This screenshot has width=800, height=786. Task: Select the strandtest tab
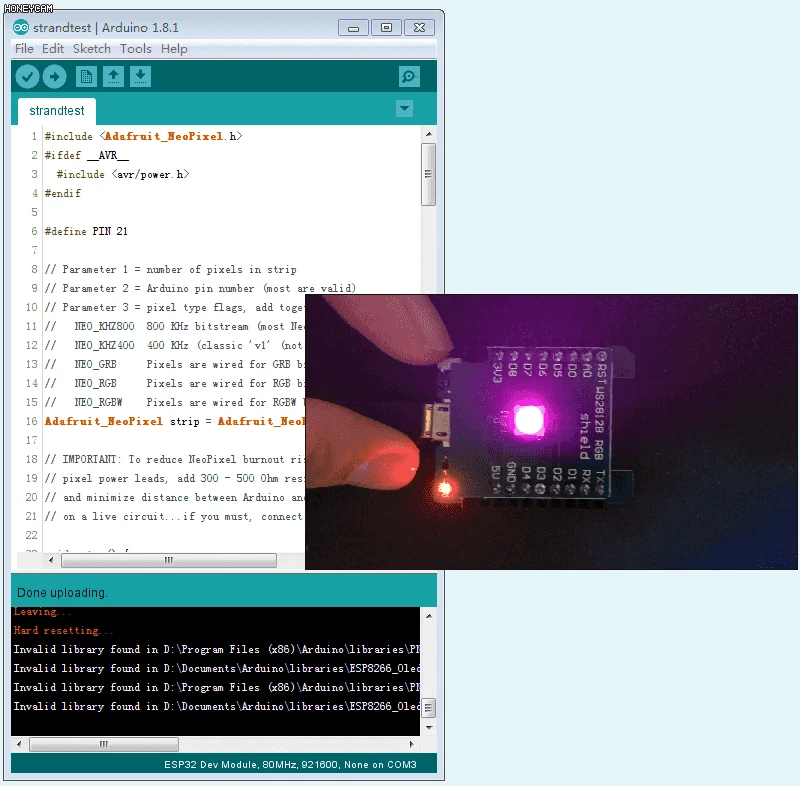pyautogui.click(x=57, y=111)
